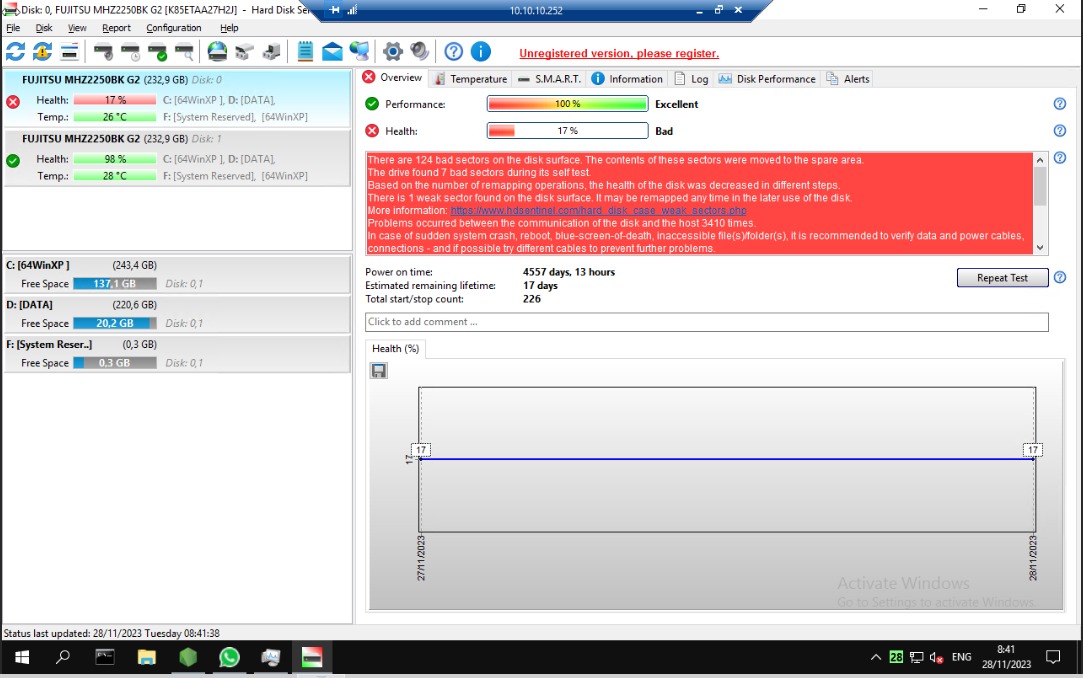Open the Configuration menu
This screenshot has width=1083, height=678.
point(174,28)
